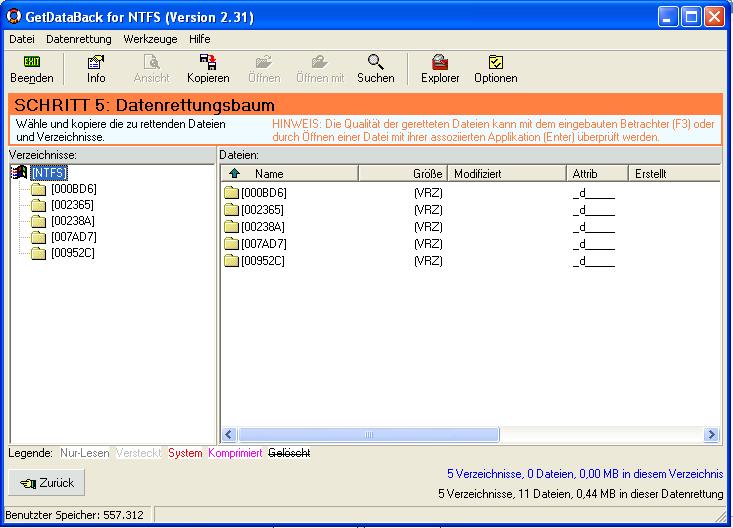733x528 pixels.
Task: Click folder icon of [000BD6] in file list
Action: tap(231, 193)
